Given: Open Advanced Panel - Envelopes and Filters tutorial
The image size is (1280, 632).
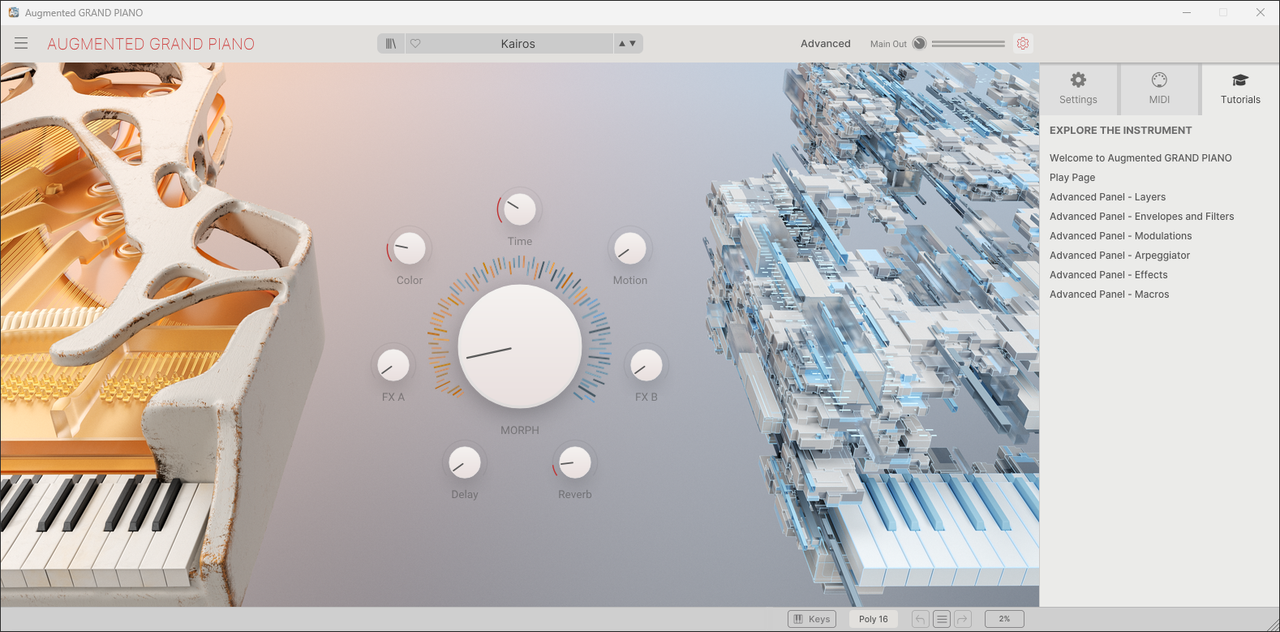Looking at the screenshot, I should point(1141,216).
